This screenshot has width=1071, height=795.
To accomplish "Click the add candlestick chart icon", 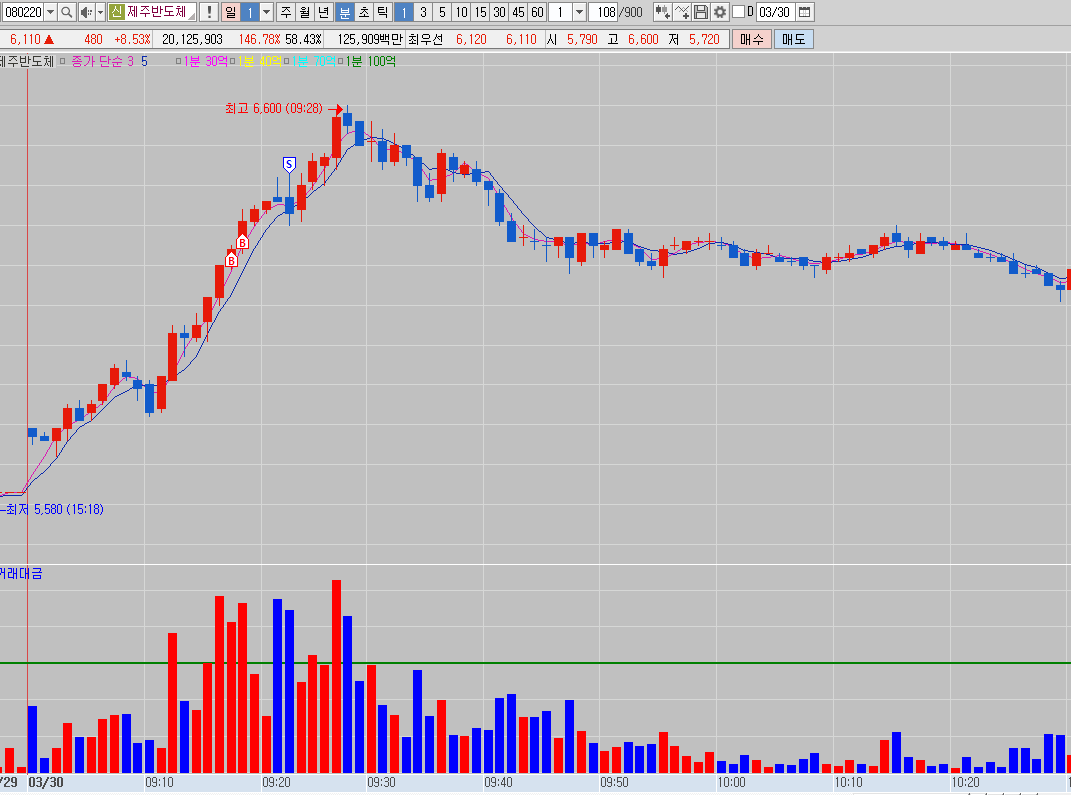I will 662,12.
